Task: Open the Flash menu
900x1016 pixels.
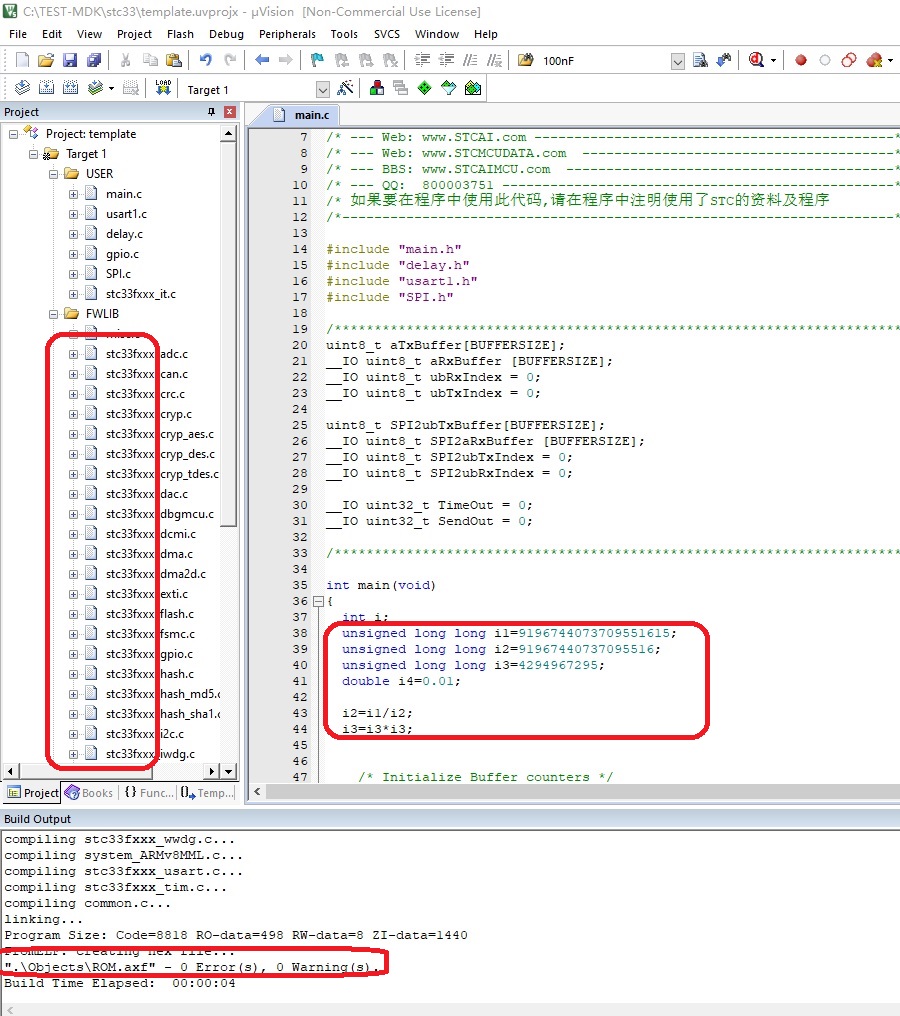Action: pyautogui.click(x=180, y=34)
